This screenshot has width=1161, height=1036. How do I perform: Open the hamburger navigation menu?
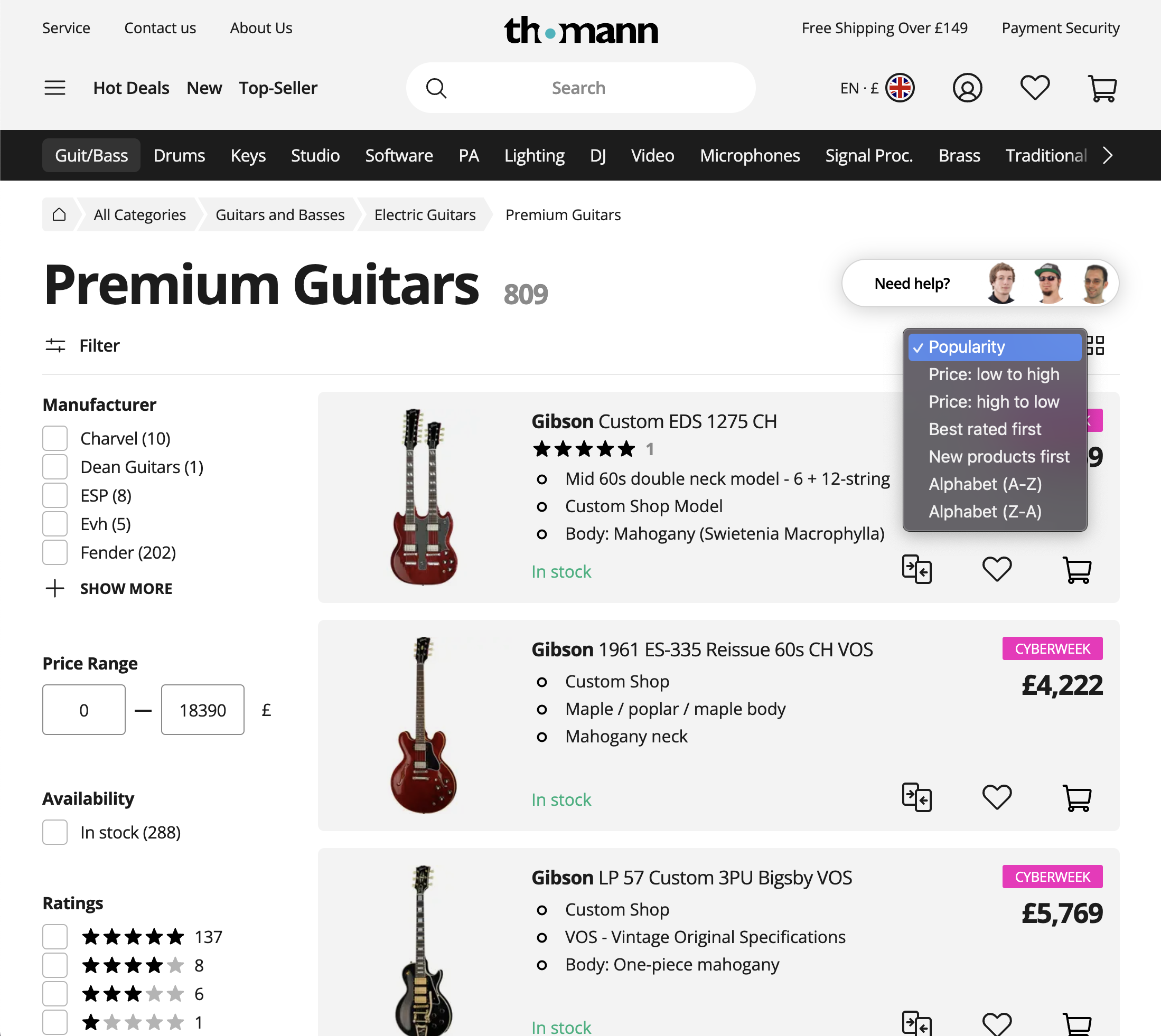tap(54, 88)
